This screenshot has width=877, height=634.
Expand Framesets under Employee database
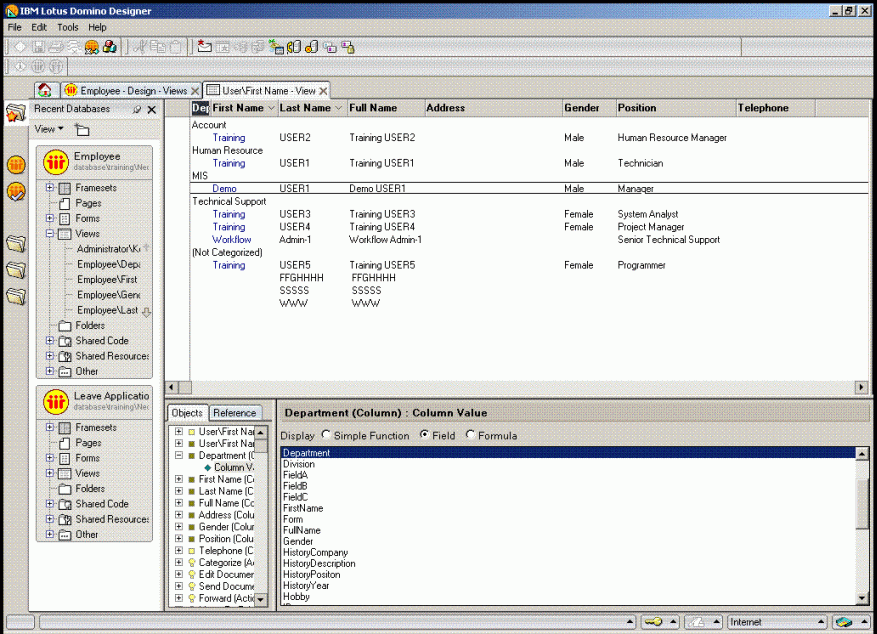pos(50,187)
